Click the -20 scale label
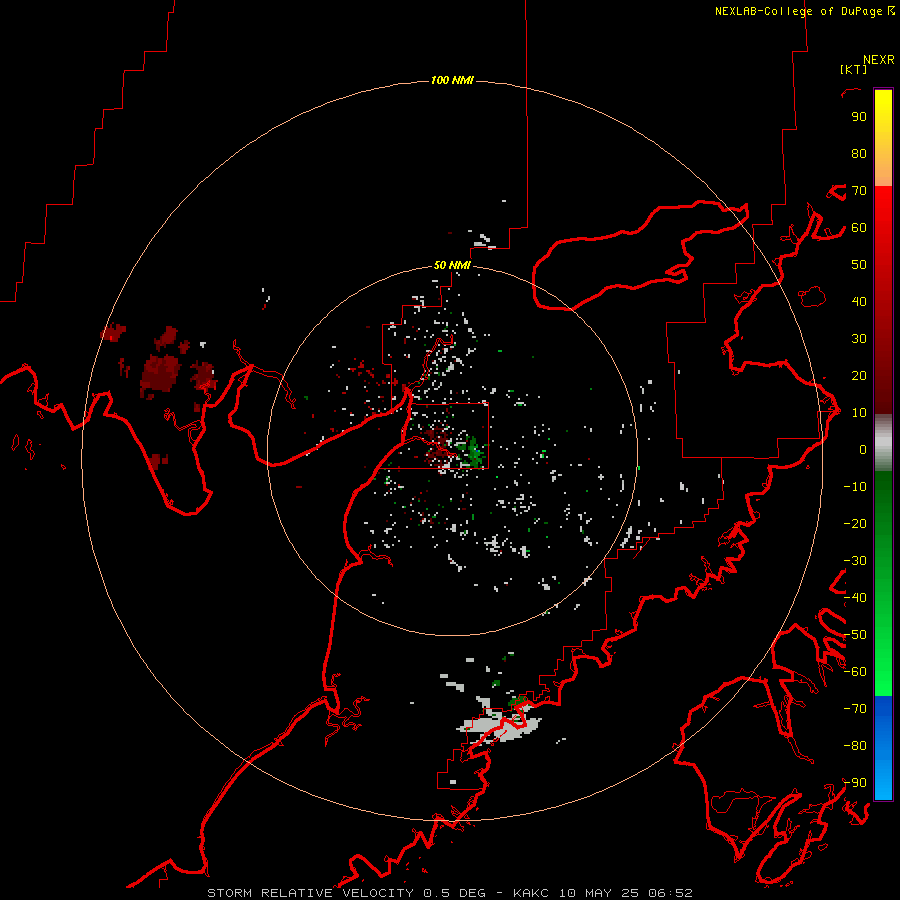 [855, 524]
